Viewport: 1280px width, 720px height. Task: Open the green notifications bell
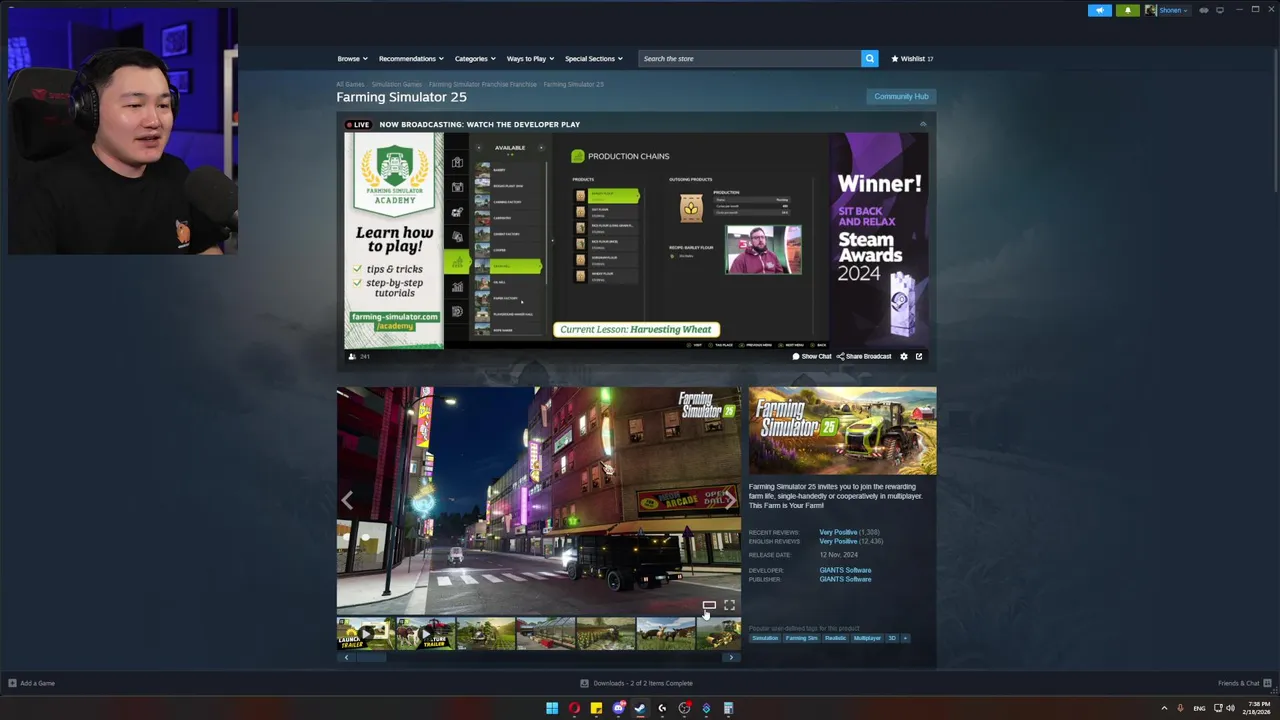point(1127,10)
